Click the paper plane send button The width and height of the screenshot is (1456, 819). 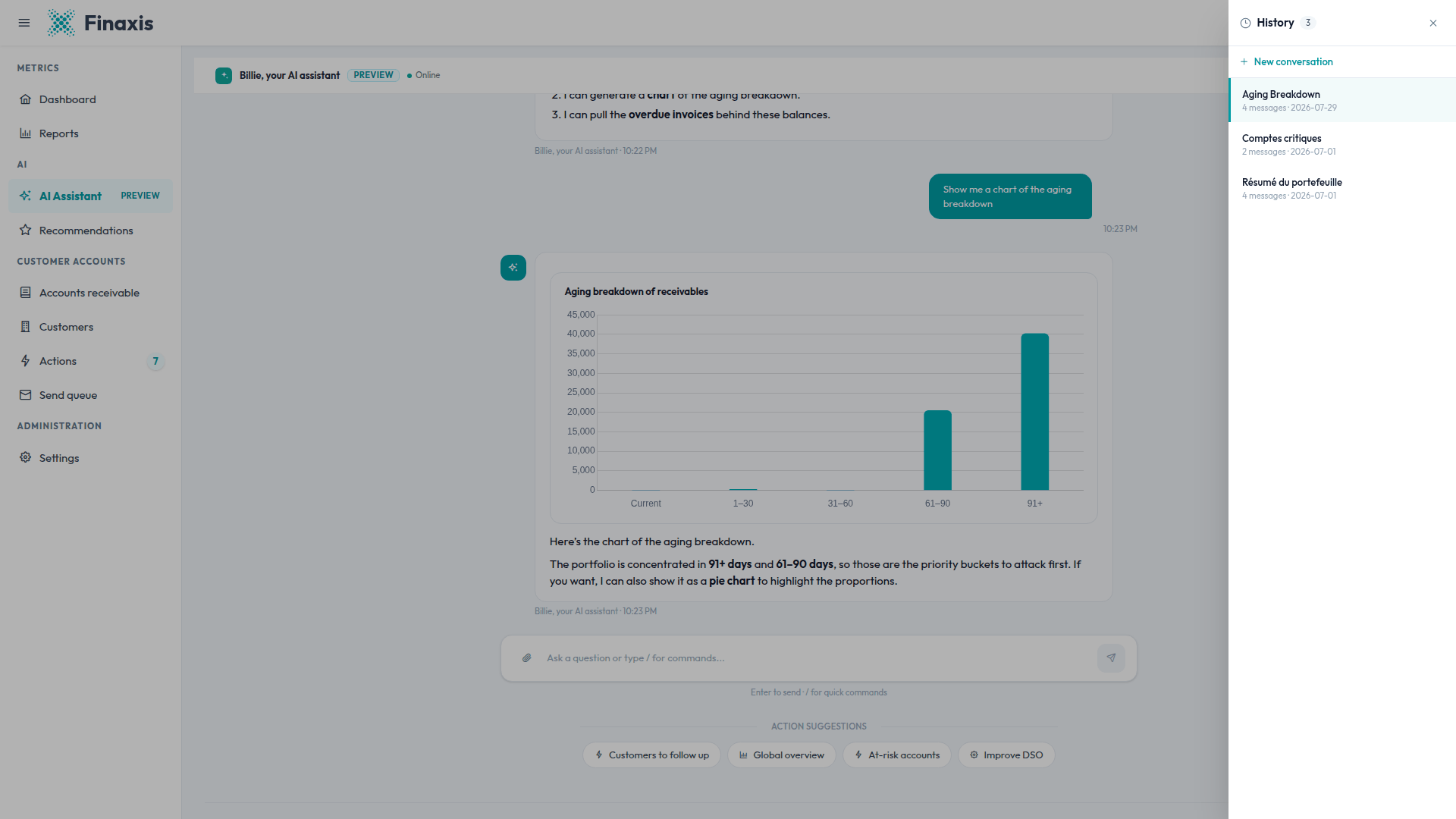(x=1111, y=658)
